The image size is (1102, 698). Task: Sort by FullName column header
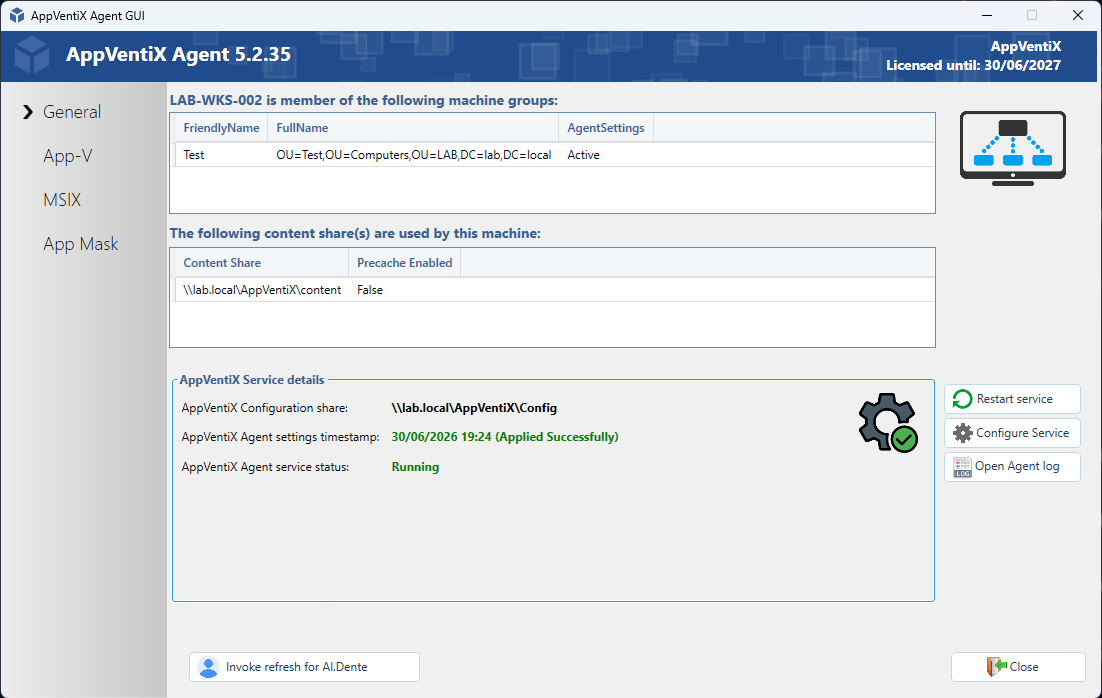coord(413,128)
